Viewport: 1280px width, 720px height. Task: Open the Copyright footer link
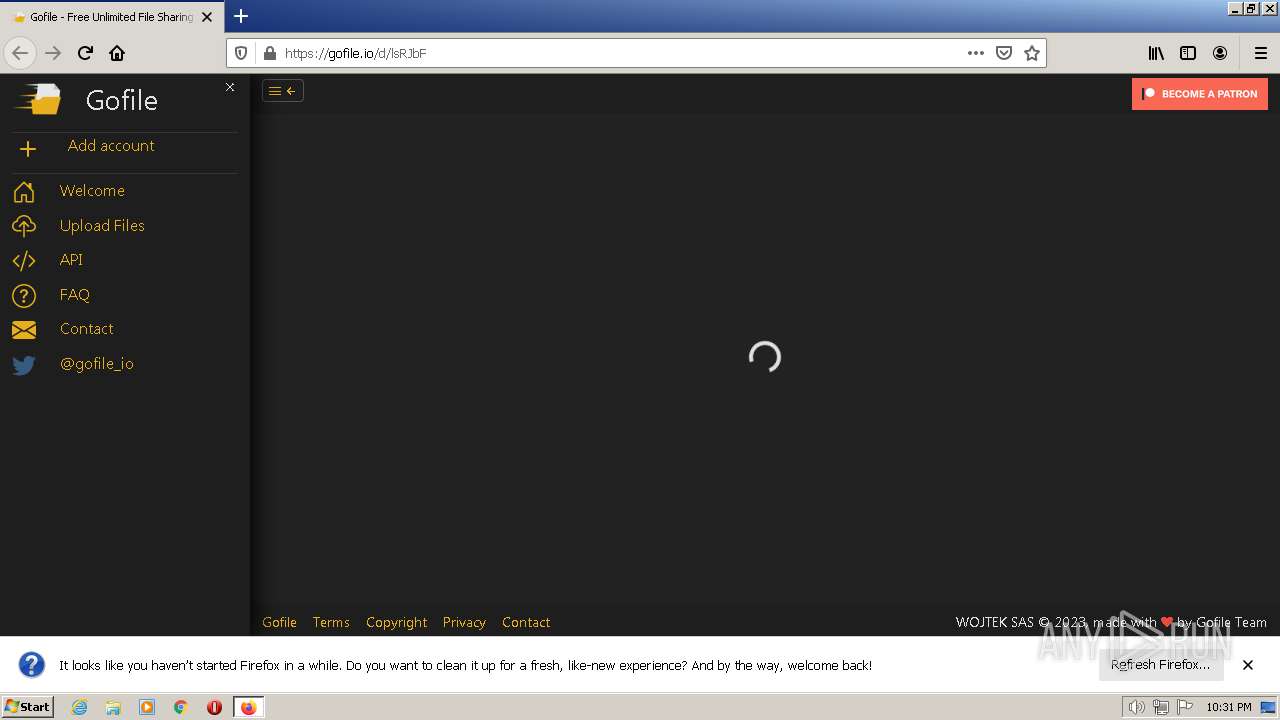[x=396, y=622]
